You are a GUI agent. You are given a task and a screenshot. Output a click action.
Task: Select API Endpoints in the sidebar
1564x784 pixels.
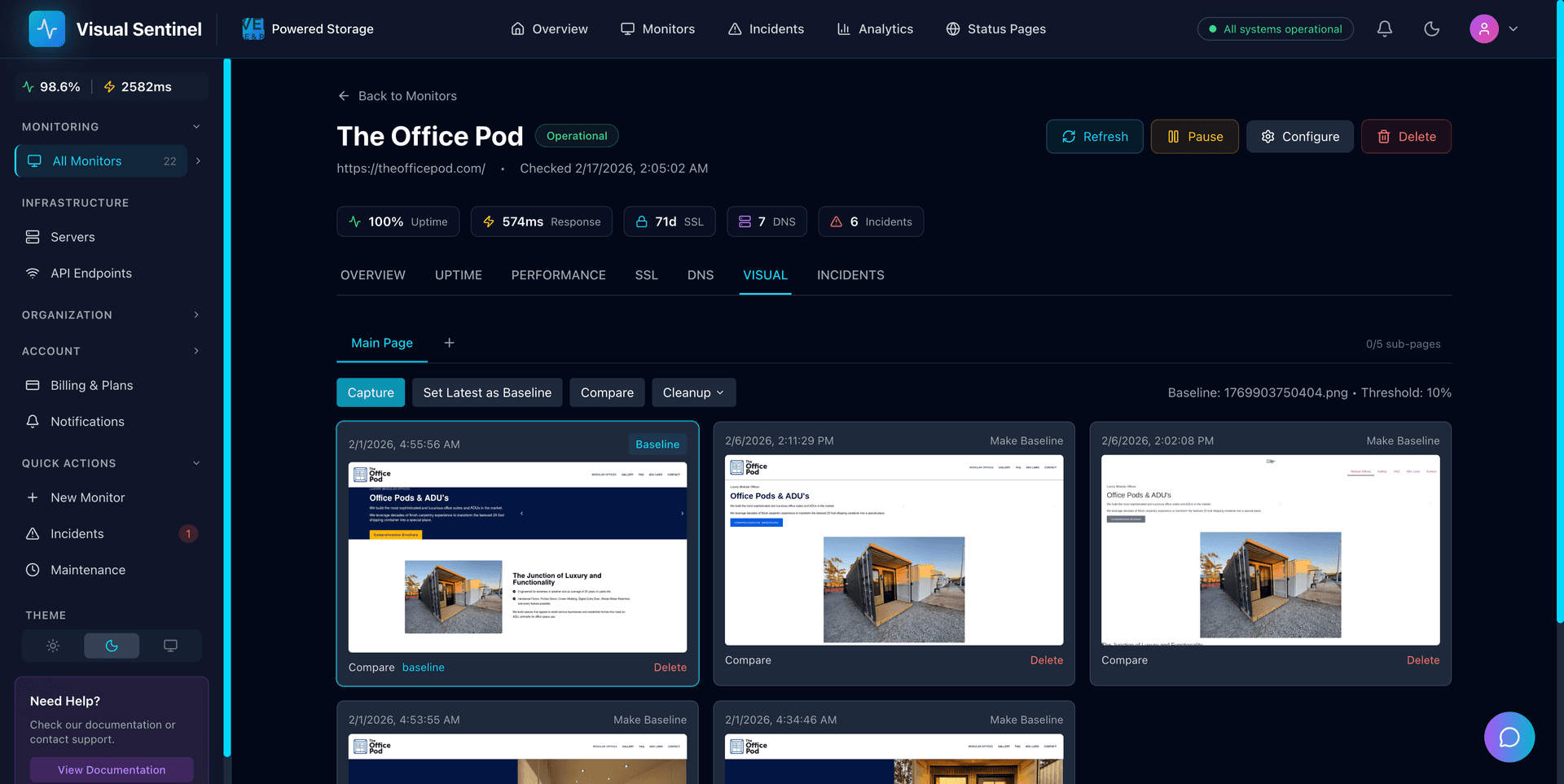click(91, 273)
